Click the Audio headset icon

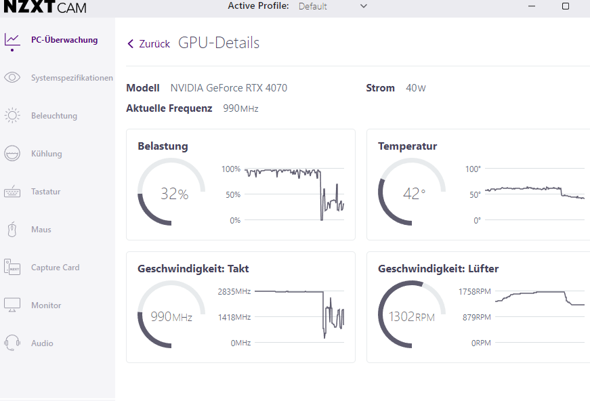click(x=12, y=343)
